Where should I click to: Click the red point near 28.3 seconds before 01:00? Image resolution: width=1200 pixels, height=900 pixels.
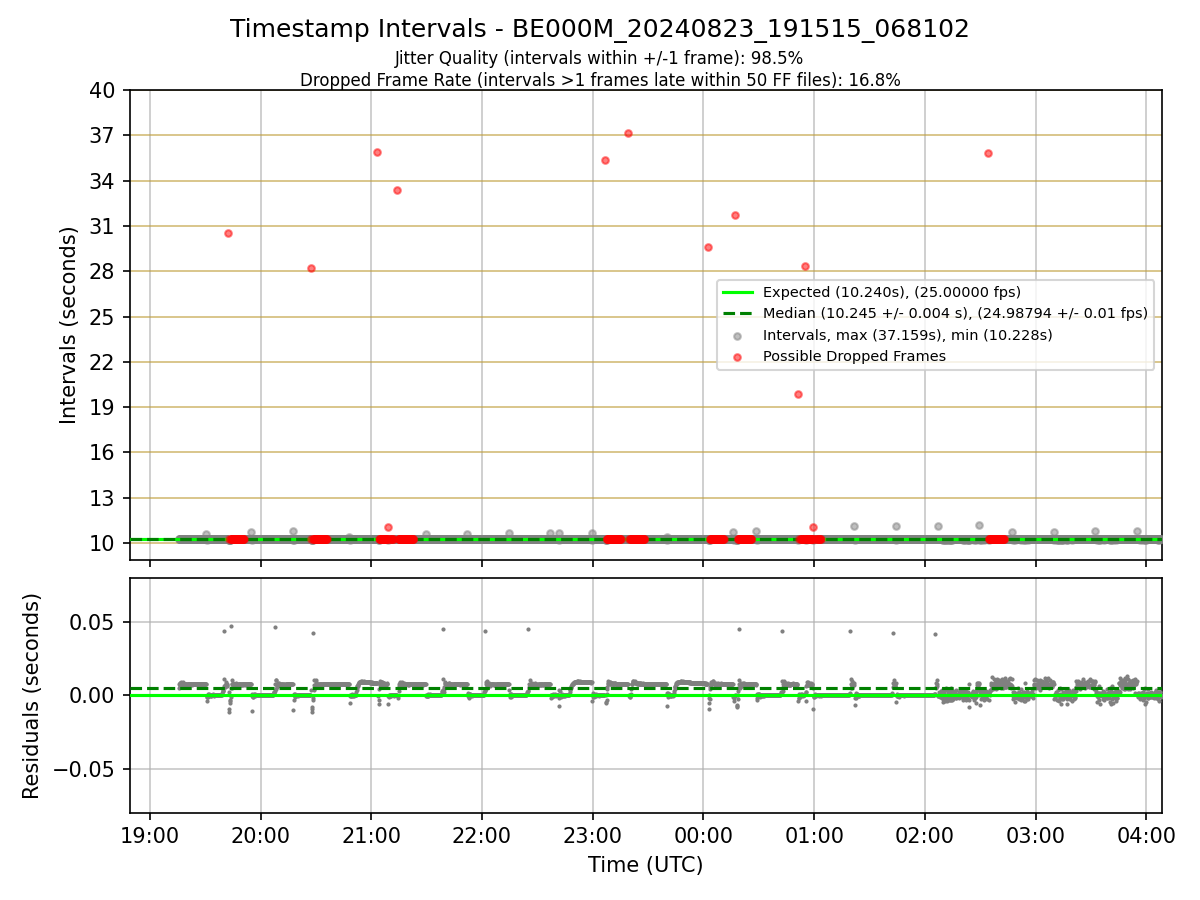coord(805,266)
